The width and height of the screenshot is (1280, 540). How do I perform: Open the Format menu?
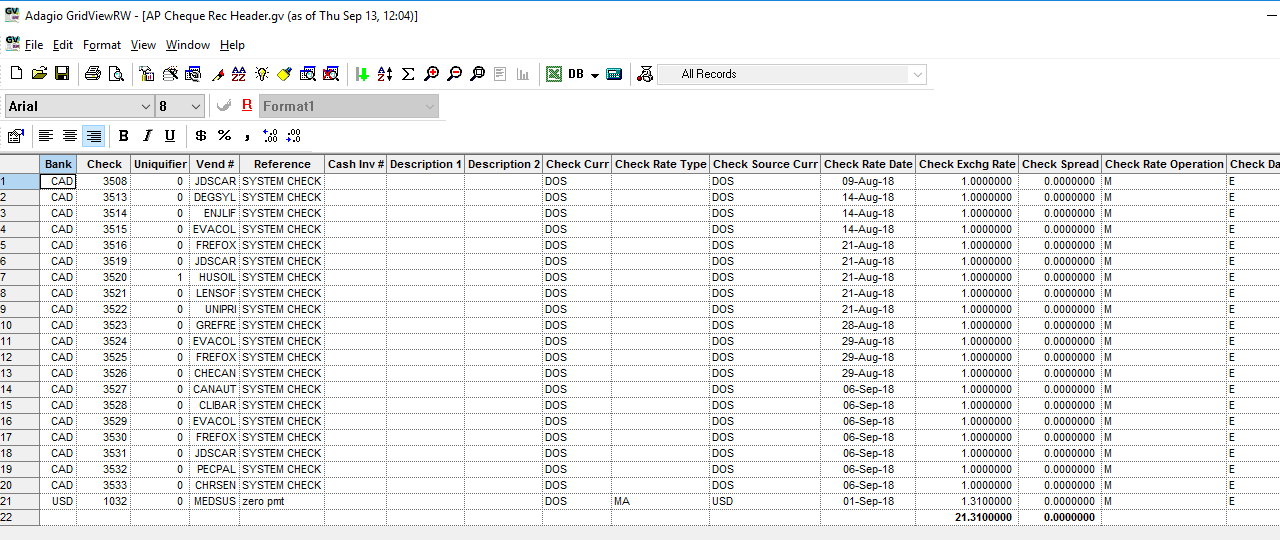[x=102, y=45]
